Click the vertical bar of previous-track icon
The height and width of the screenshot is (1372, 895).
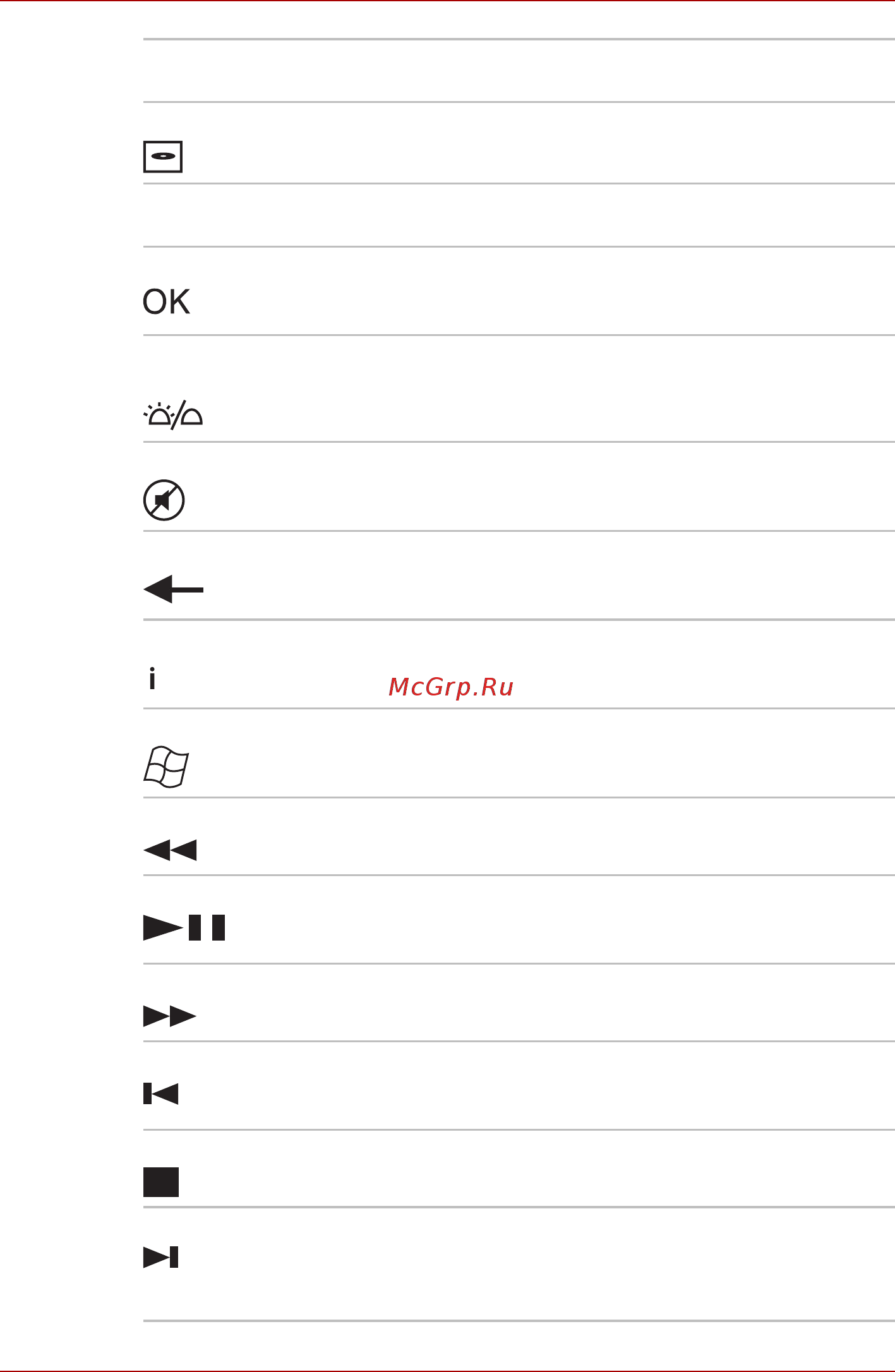[147, 1093]
